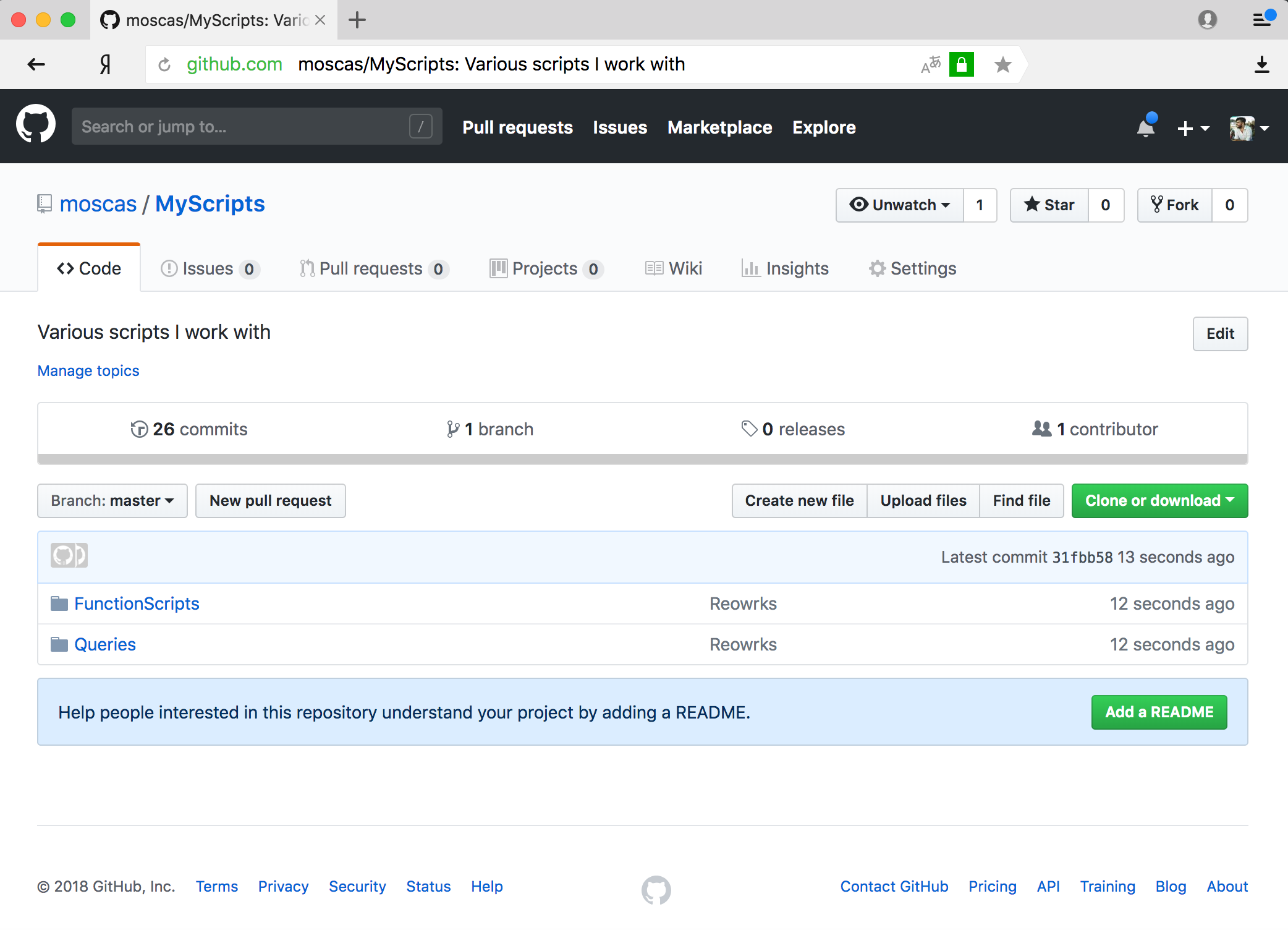Open Contact GitHub footer link
The width and height of the screenshot is (1288, 930).
point(894,886)
